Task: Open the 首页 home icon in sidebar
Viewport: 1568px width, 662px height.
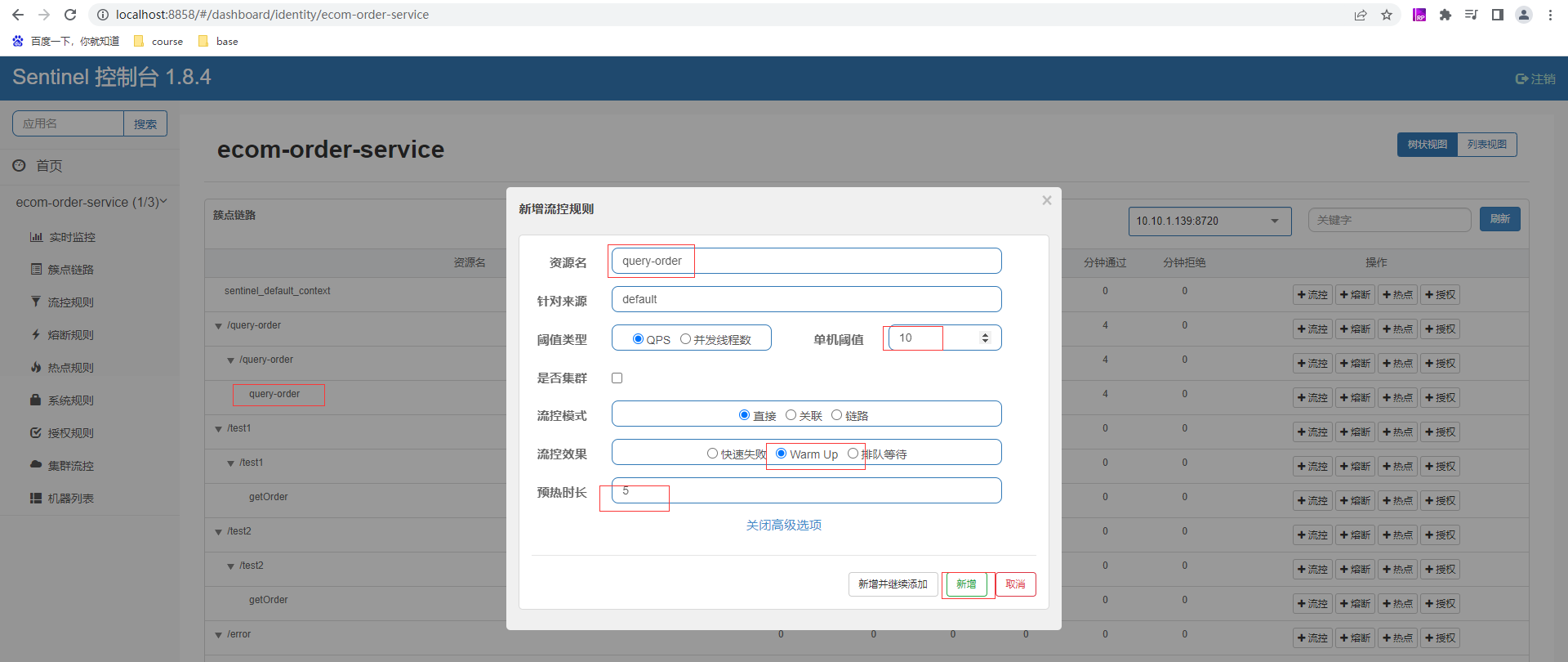Action: 20,166
